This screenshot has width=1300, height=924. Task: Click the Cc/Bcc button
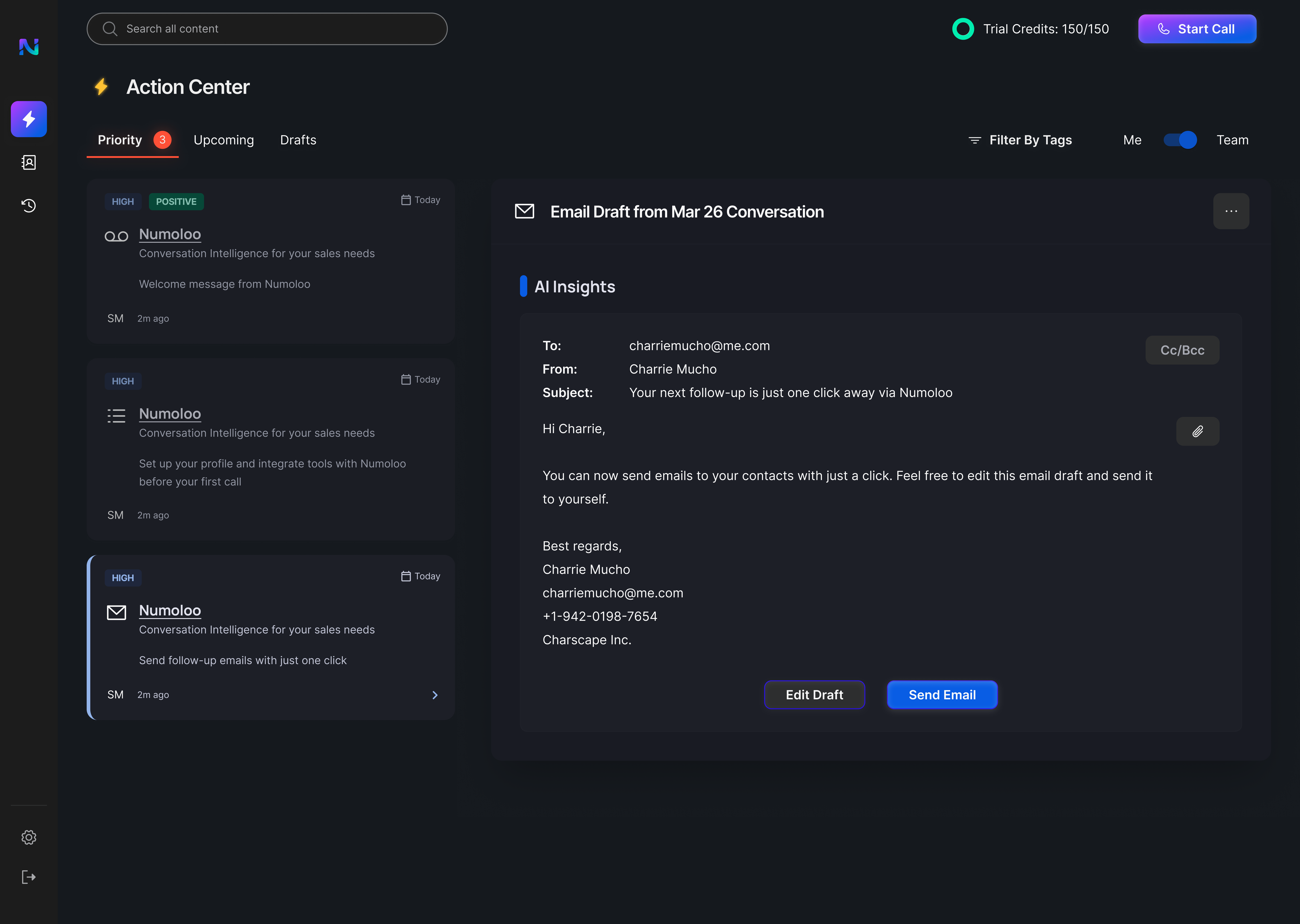point(1182,350)
